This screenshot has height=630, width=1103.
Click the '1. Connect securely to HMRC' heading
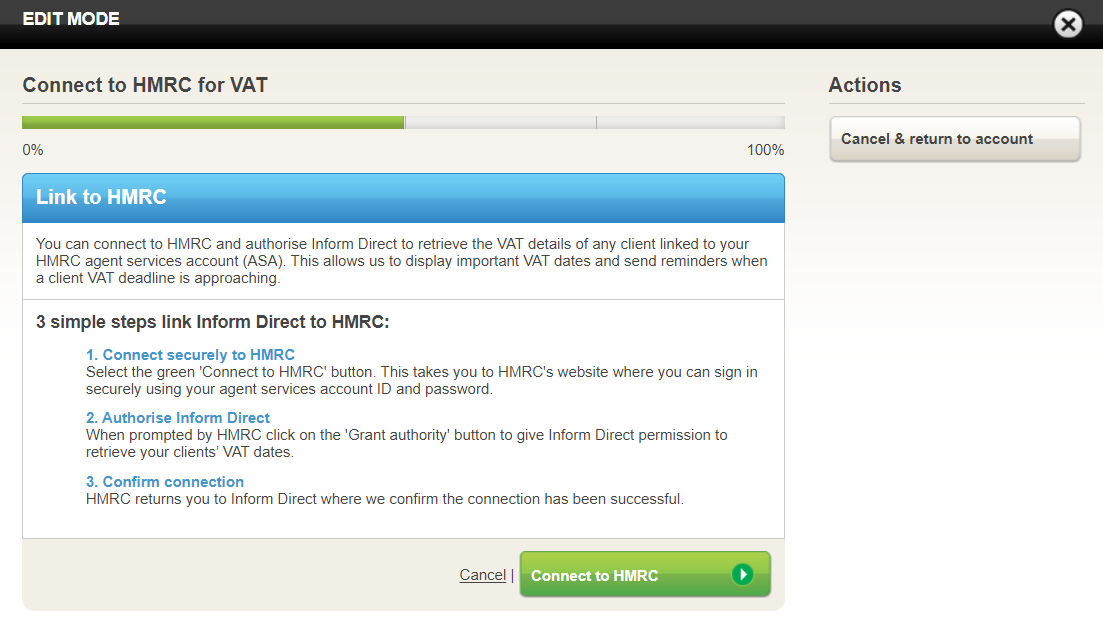190,355
